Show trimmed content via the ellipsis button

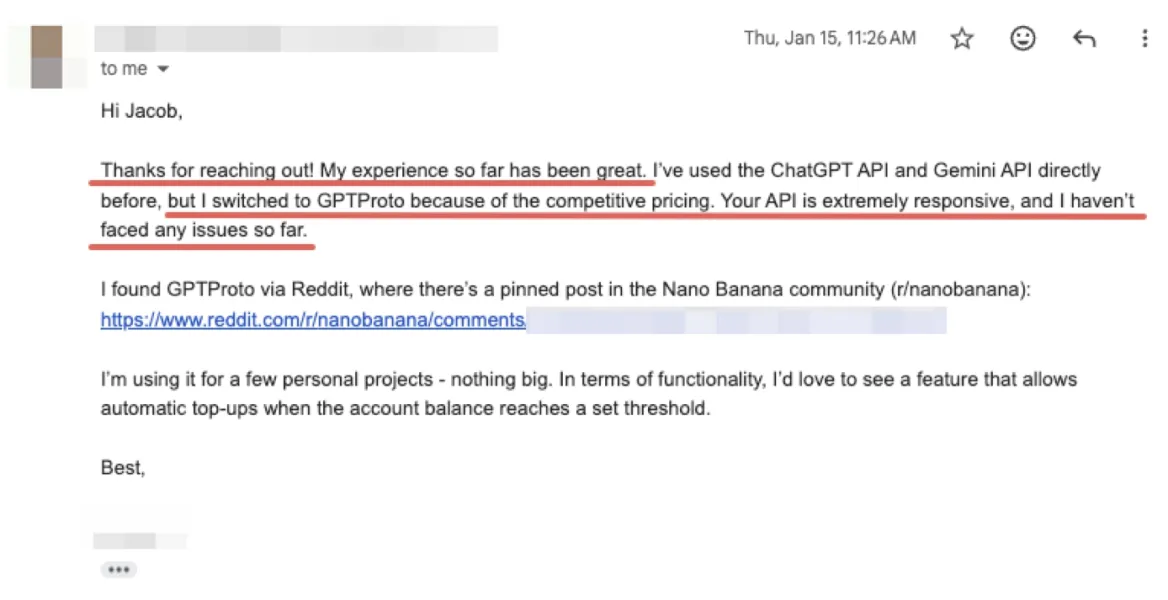tap(118, 569)
